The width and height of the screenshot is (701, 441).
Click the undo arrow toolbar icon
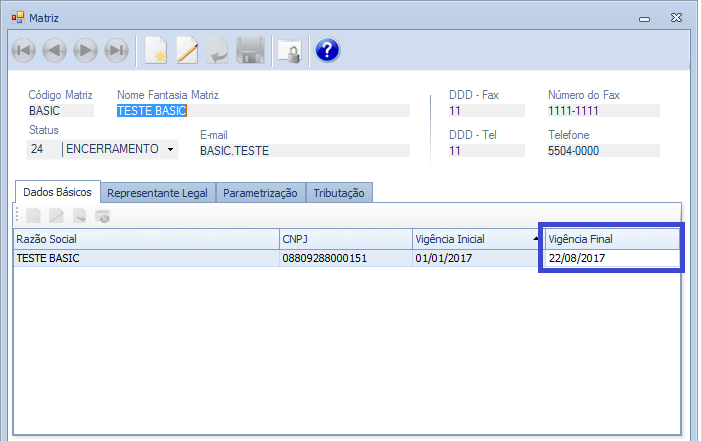point(217,50)
